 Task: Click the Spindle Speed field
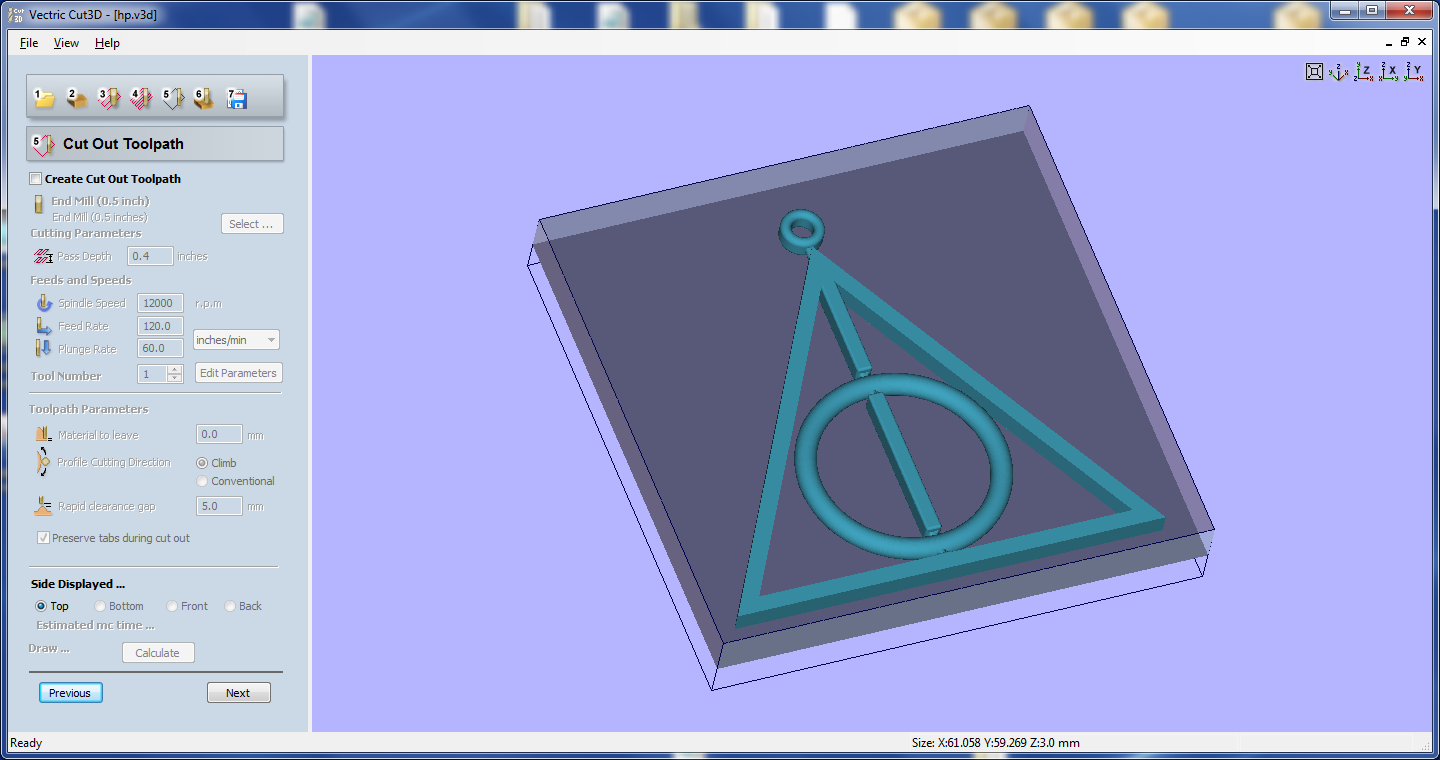point(160,303)
